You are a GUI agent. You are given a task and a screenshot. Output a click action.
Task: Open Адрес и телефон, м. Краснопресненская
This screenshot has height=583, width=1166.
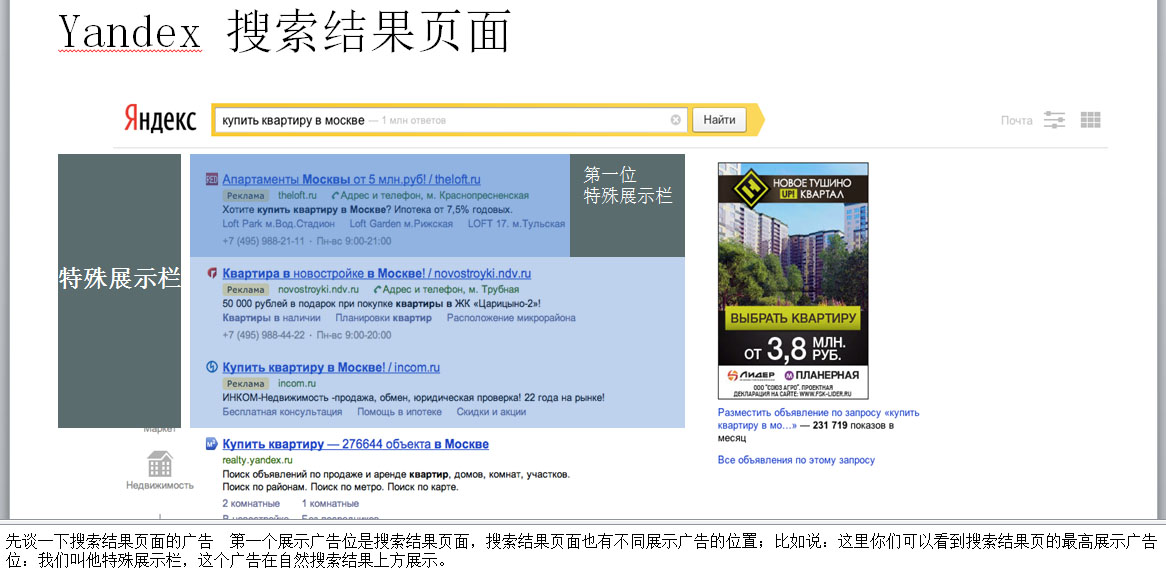point(431,196)
